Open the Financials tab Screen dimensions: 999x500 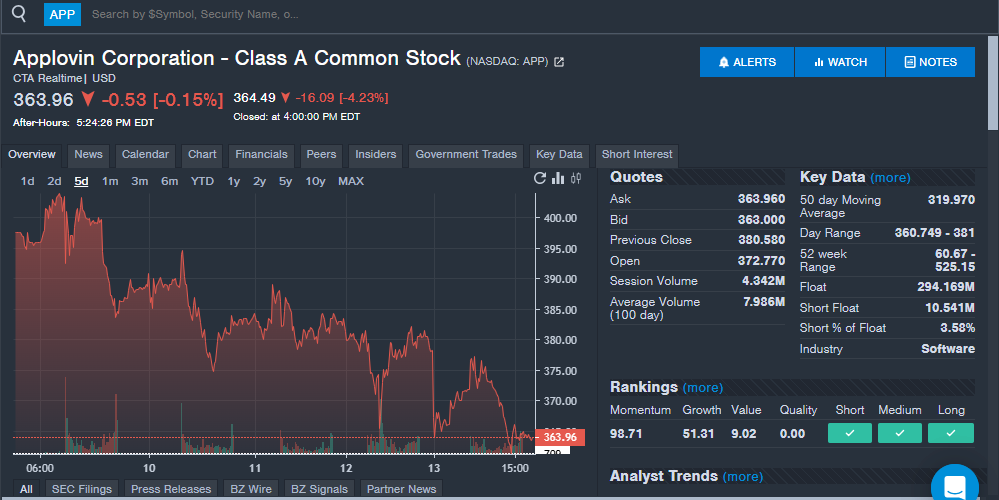pos(261,155)
